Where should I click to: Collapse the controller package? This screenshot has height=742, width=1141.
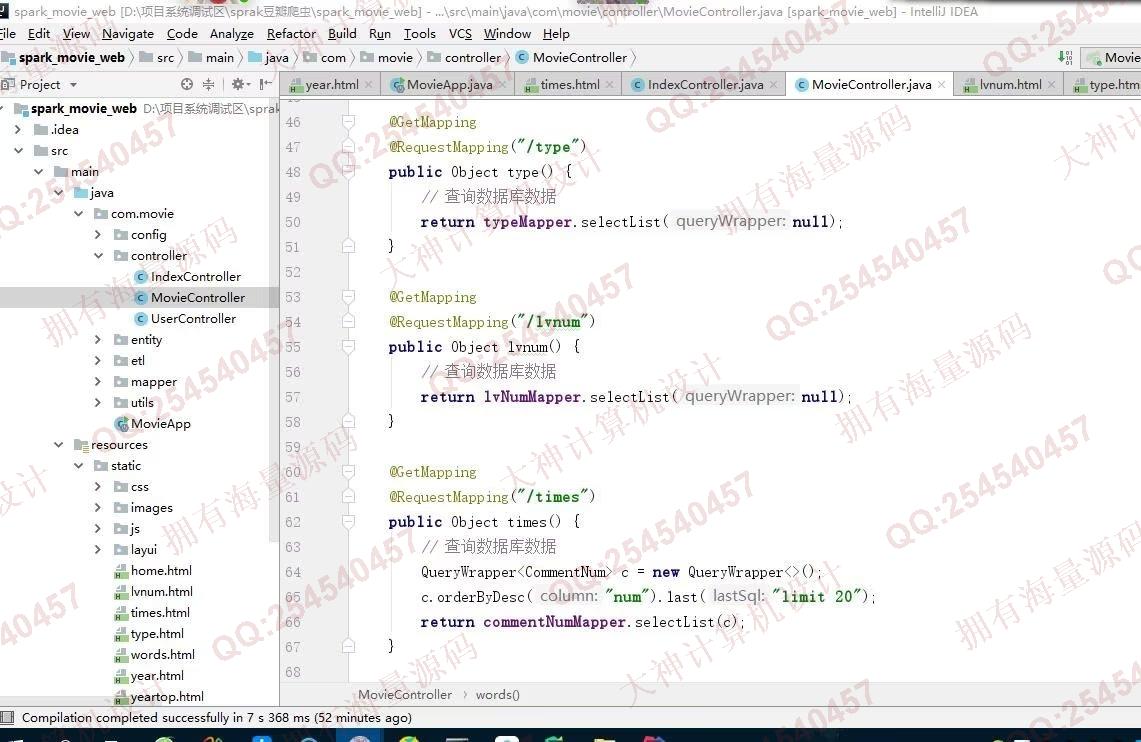[98, 256]
